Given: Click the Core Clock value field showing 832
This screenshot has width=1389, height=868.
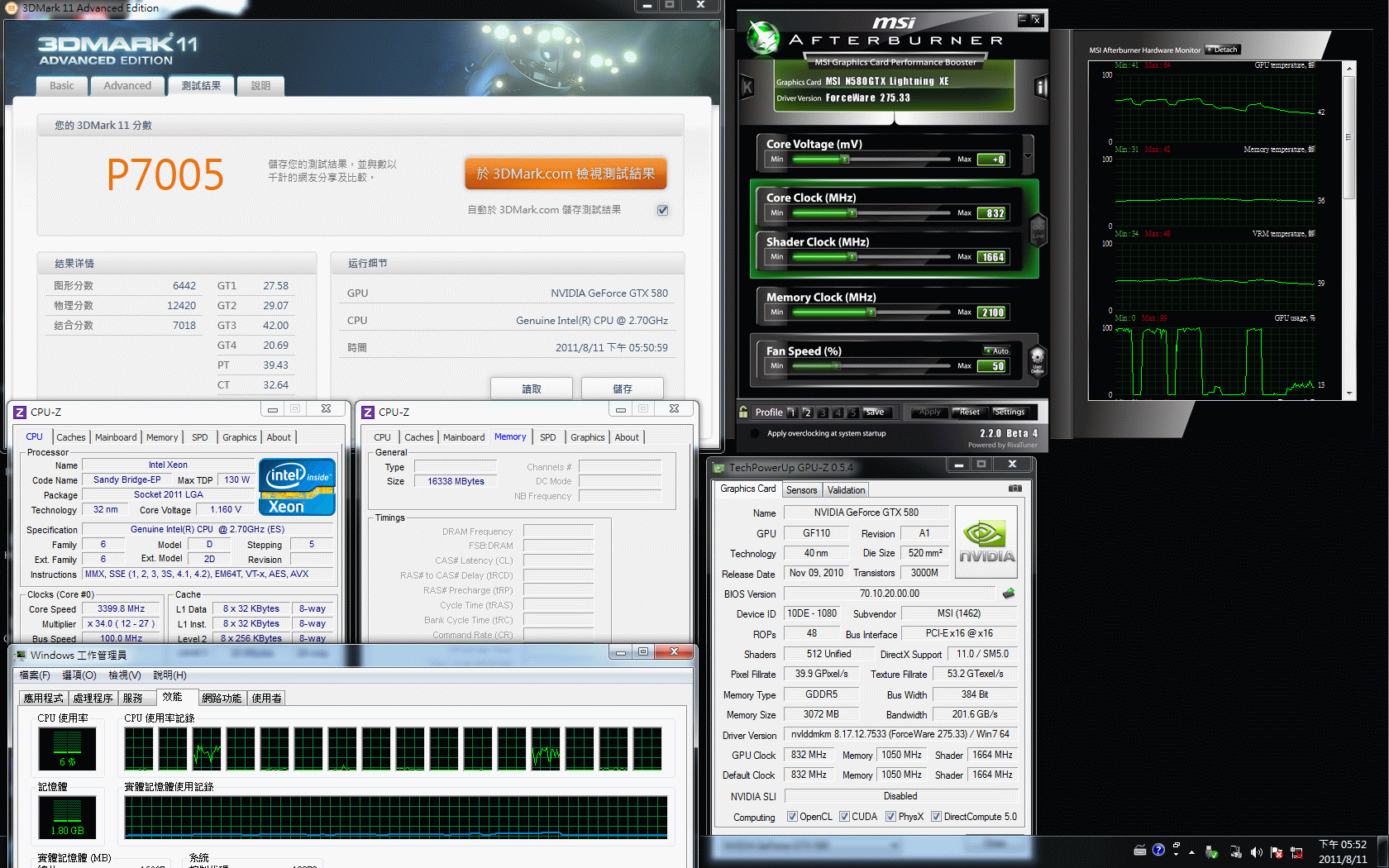Looking at the screenshot, I should pos(992,213).
